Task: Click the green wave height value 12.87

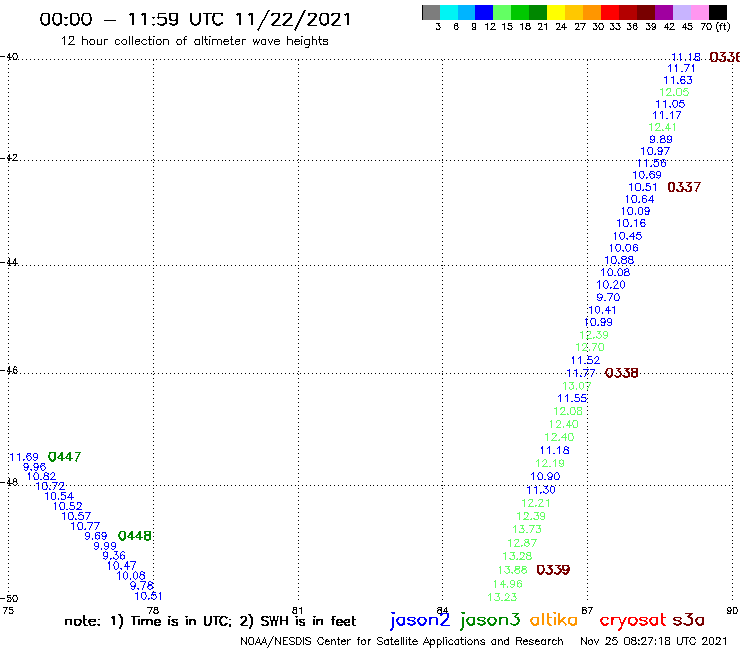Action: point(522,543)
